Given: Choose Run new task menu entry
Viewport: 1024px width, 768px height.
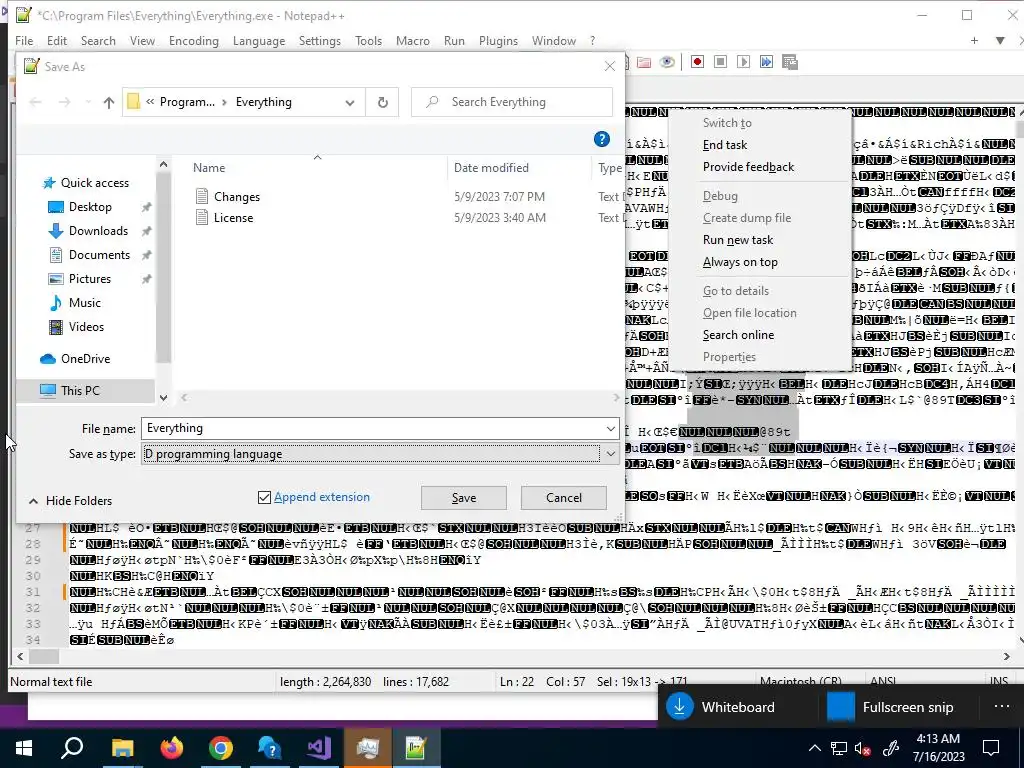Looking at the screenshot, I should click(738, 240).
